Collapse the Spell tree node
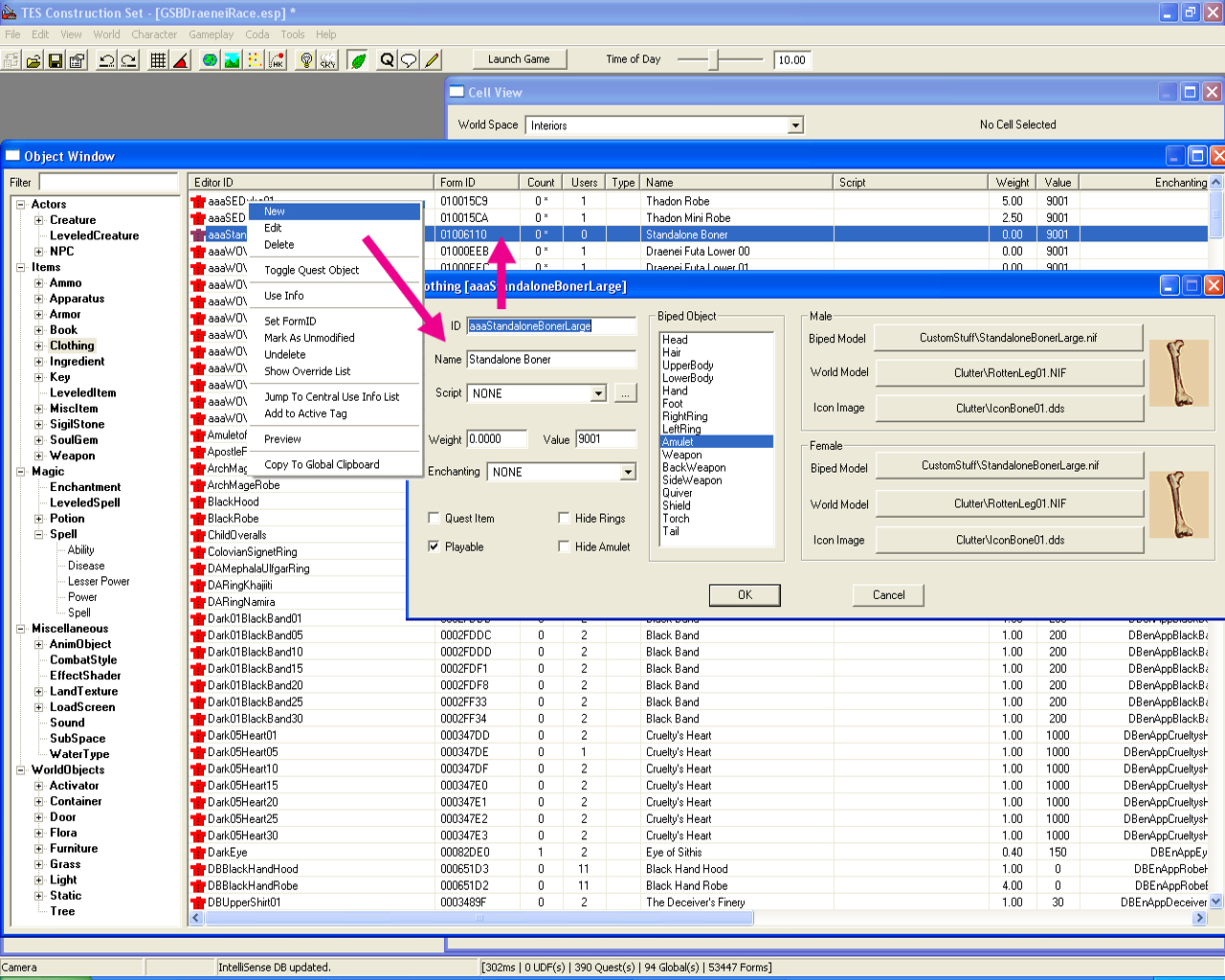 pos(39,534)
